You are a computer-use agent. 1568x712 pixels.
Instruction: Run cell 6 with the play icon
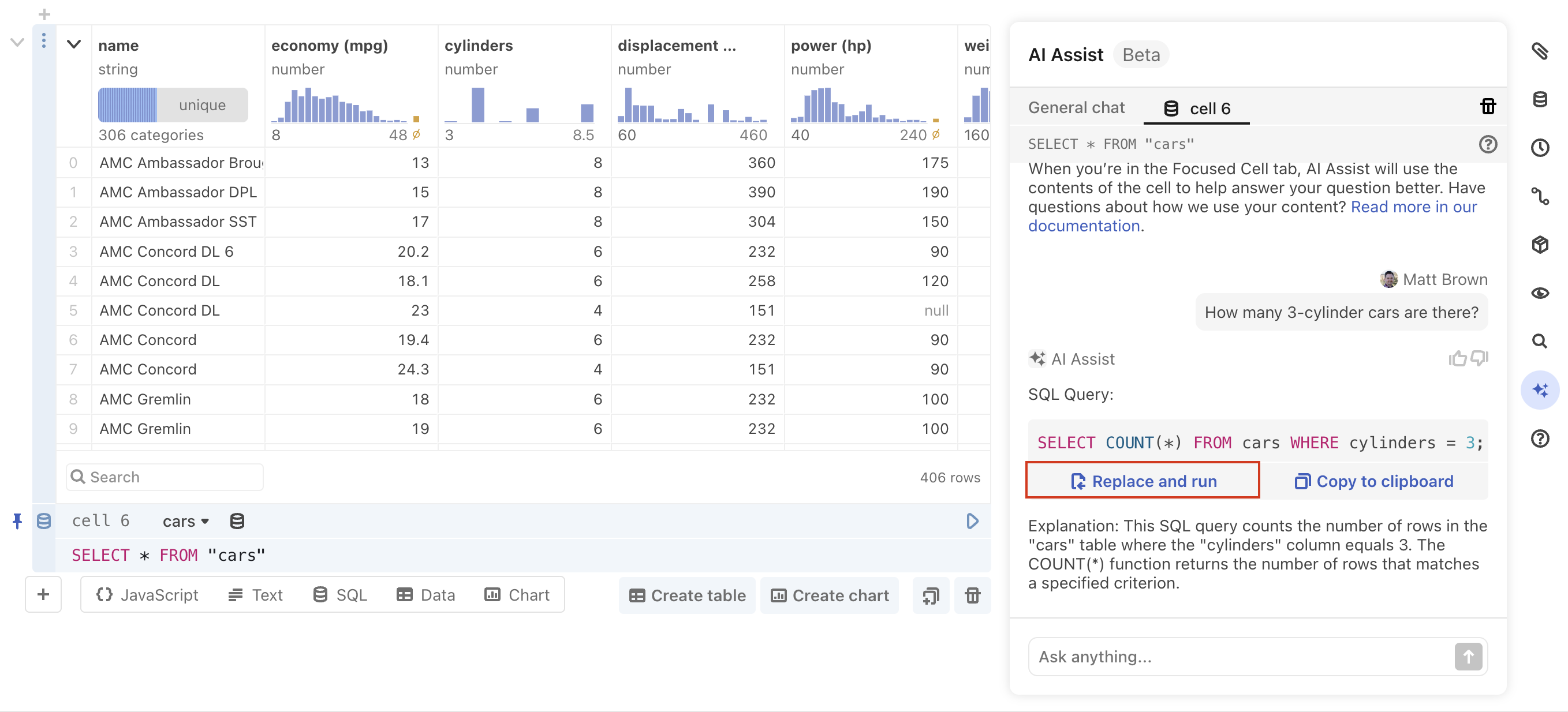coord(972,521)
